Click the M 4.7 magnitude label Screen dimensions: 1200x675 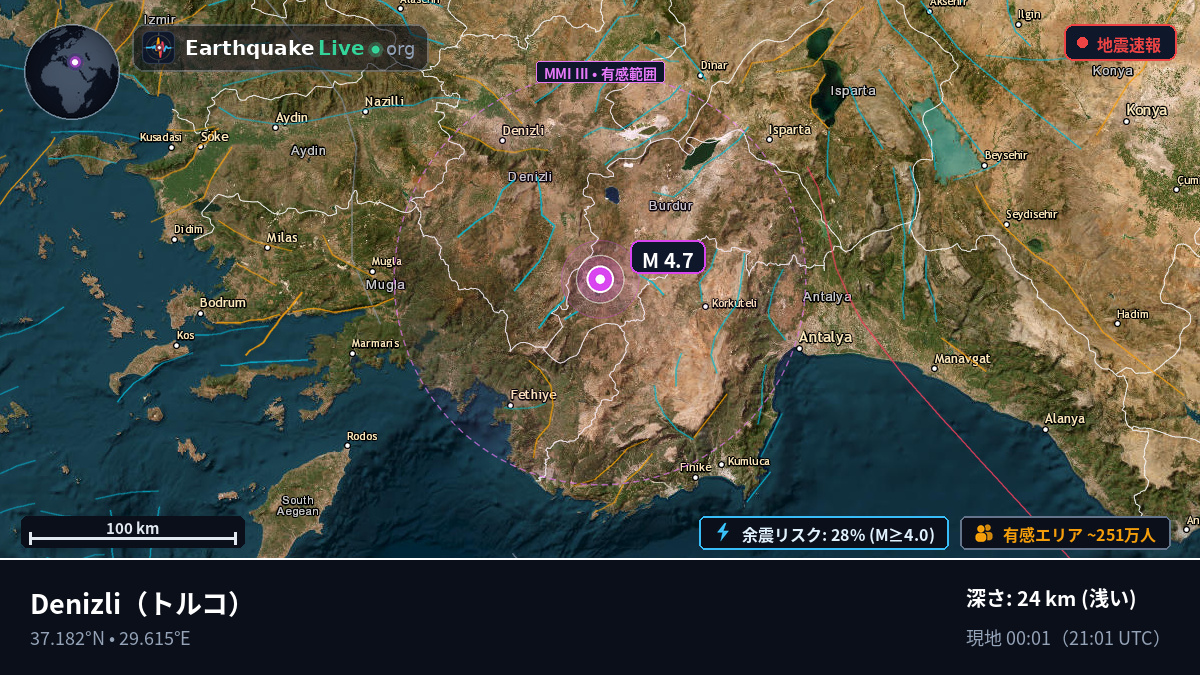pos(668,260)
